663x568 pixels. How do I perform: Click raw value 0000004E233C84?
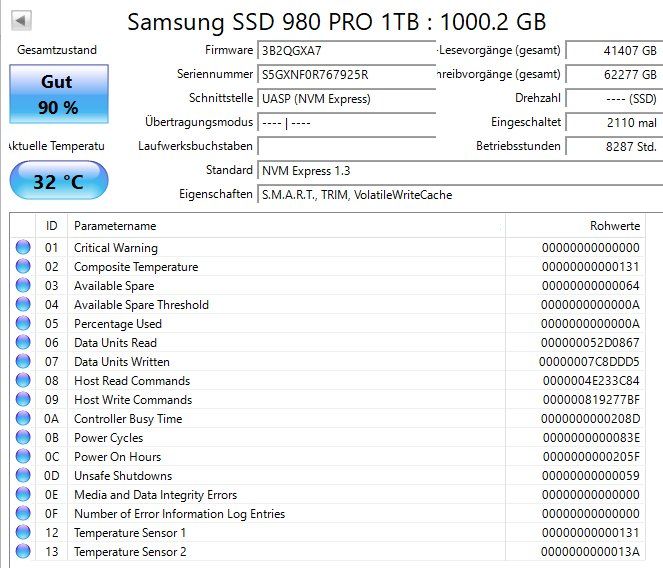[591, 381]
